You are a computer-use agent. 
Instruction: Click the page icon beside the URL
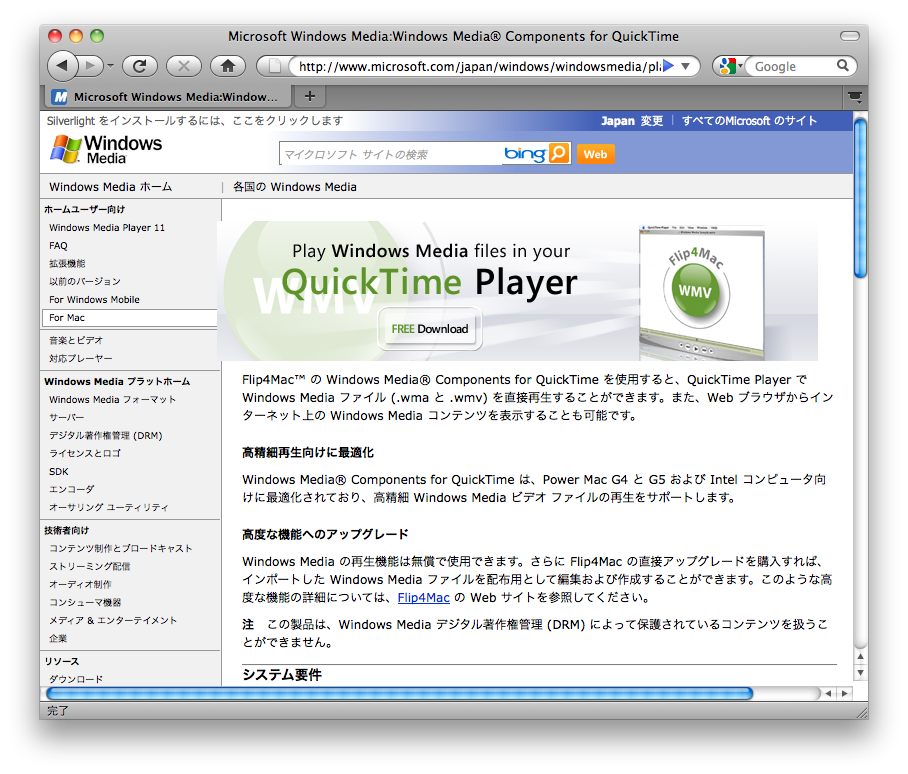(274, 66)
